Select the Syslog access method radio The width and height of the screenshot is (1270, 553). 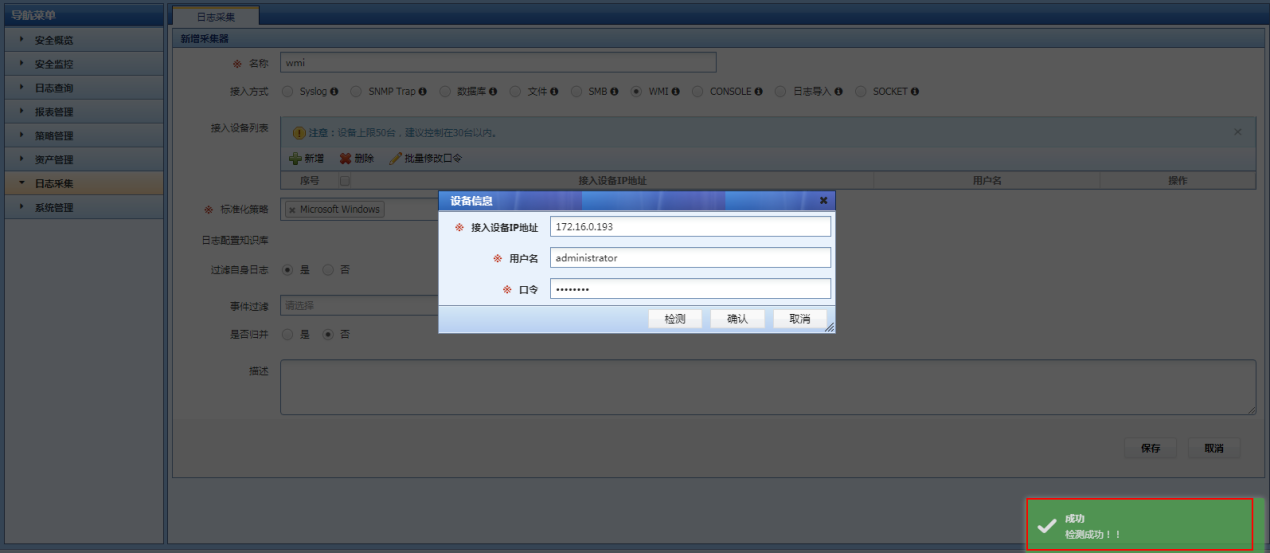(288, 92)
